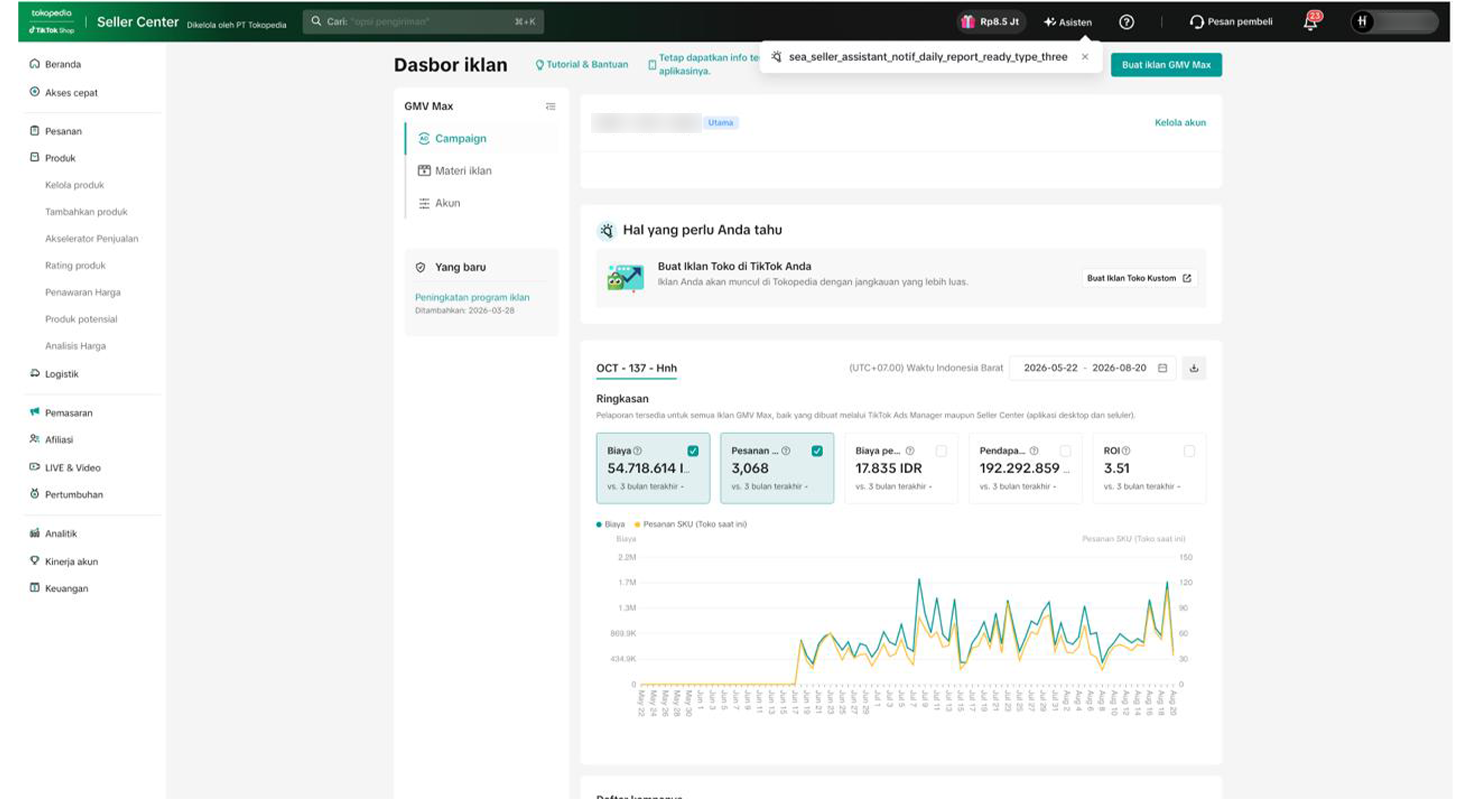Open Peningkatan program iklan link

[x=472, y=297]
